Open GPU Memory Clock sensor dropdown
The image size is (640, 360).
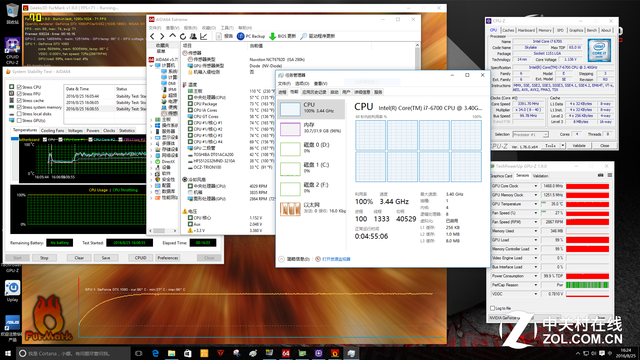pyautogui.click(x=536, y=195)
